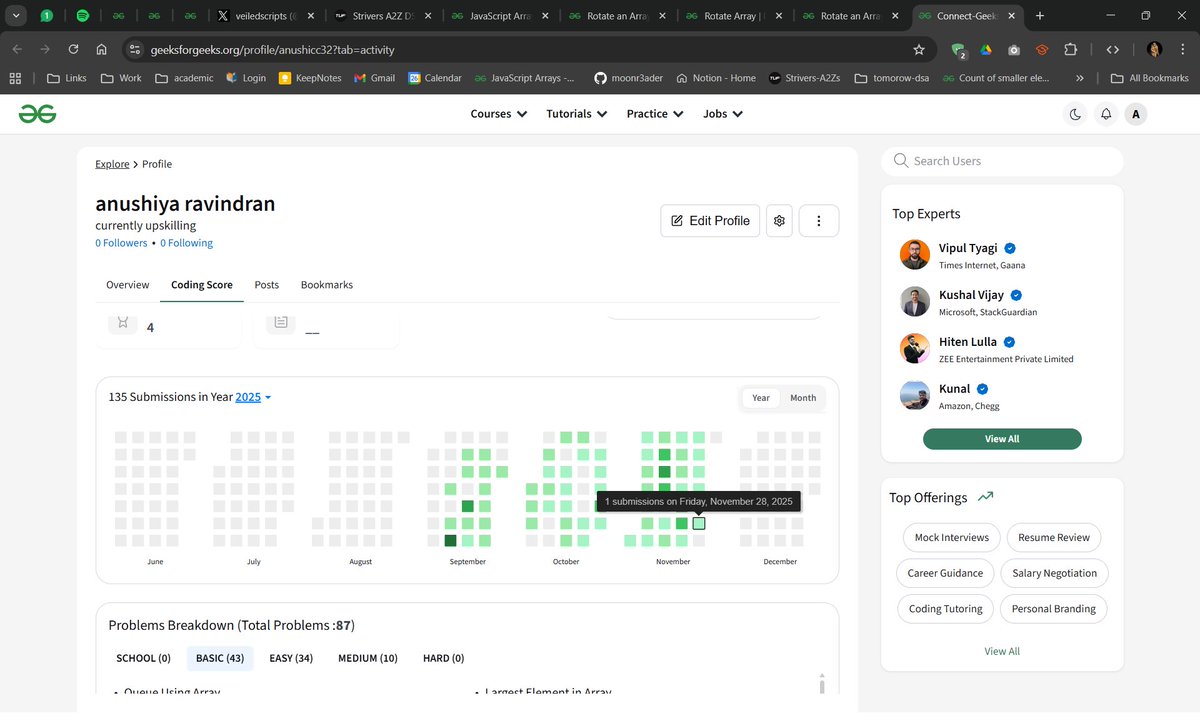The height and width of the screenshot is (713, 1200).
Task: Switch heatmap to Month view
Action: [803, 398]
